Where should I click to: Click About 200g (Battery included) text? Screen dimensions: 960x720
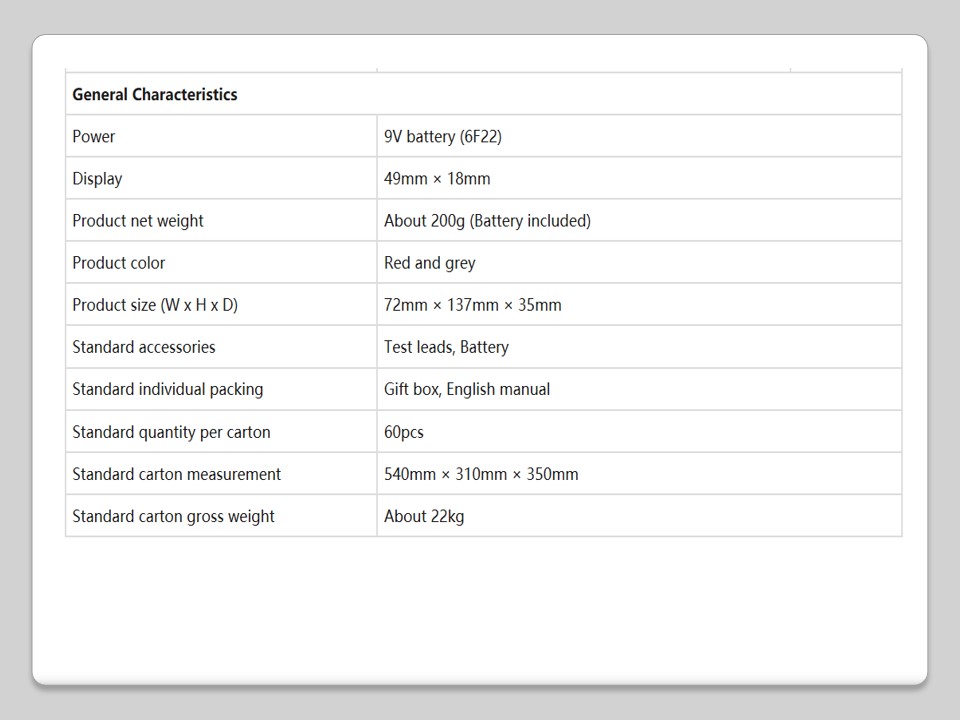487,221
